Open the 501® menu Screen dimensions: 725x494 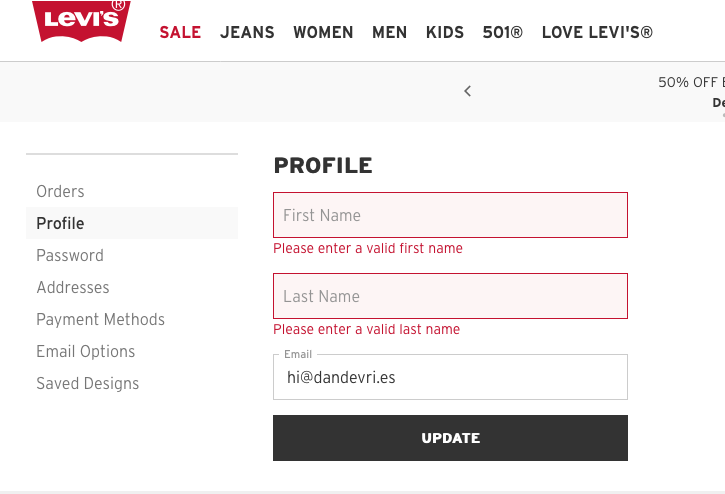503,32
